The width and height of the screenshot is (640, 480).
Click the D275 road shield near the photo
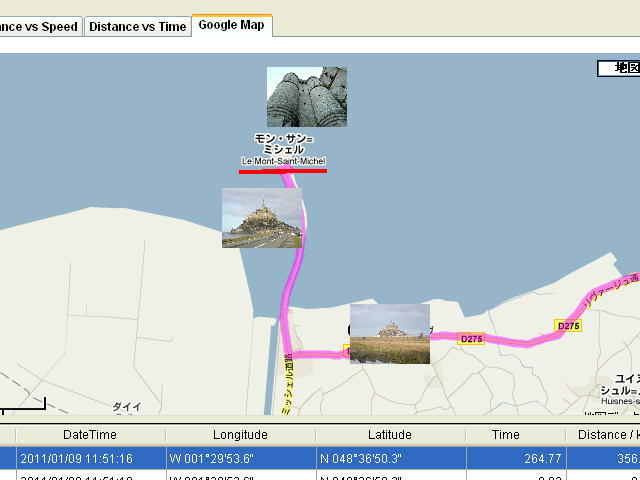471,339
